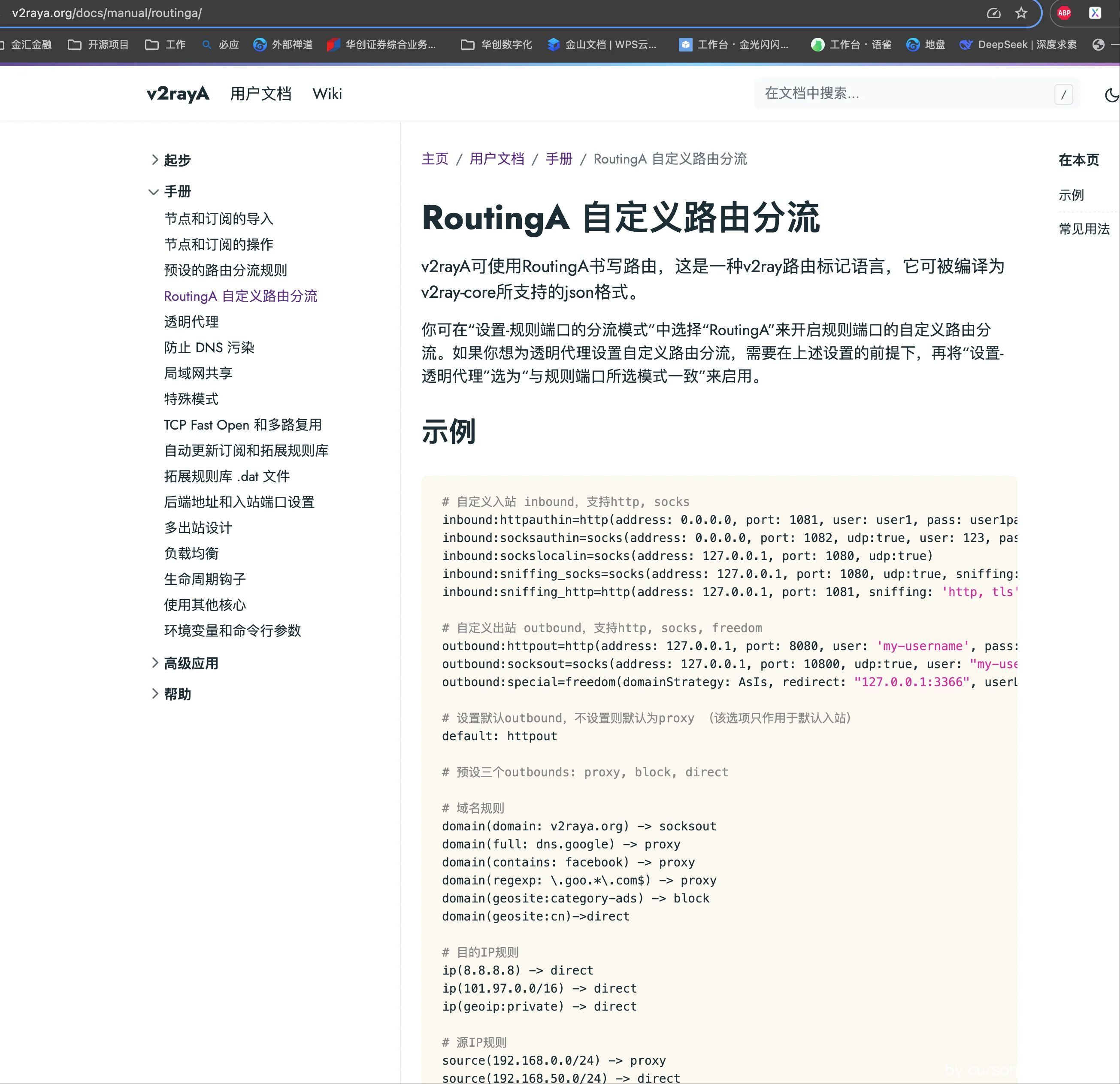Open 自动更新订阅和拓展规则库 page
The image size is (1120, 1084).
pos(246,450)
